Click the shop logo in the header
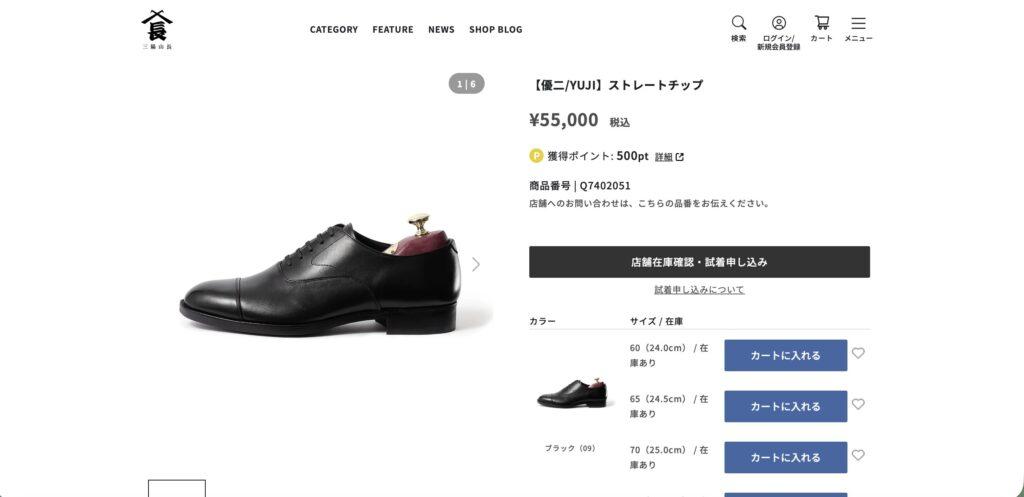1024x497 pixels. point(157,30)
